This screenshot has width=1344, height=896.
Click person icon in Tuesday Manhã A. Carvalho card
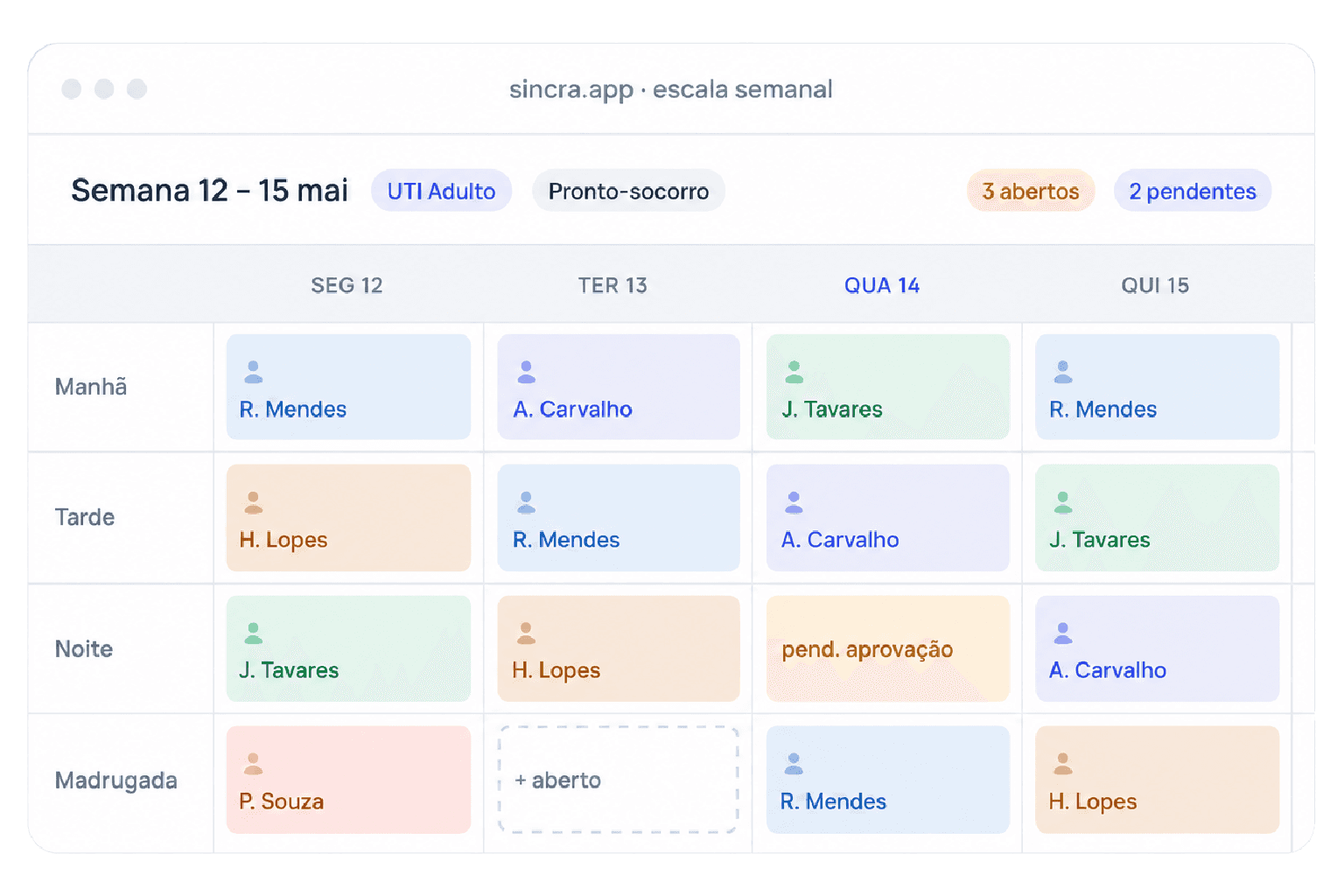tap(526, 372)
